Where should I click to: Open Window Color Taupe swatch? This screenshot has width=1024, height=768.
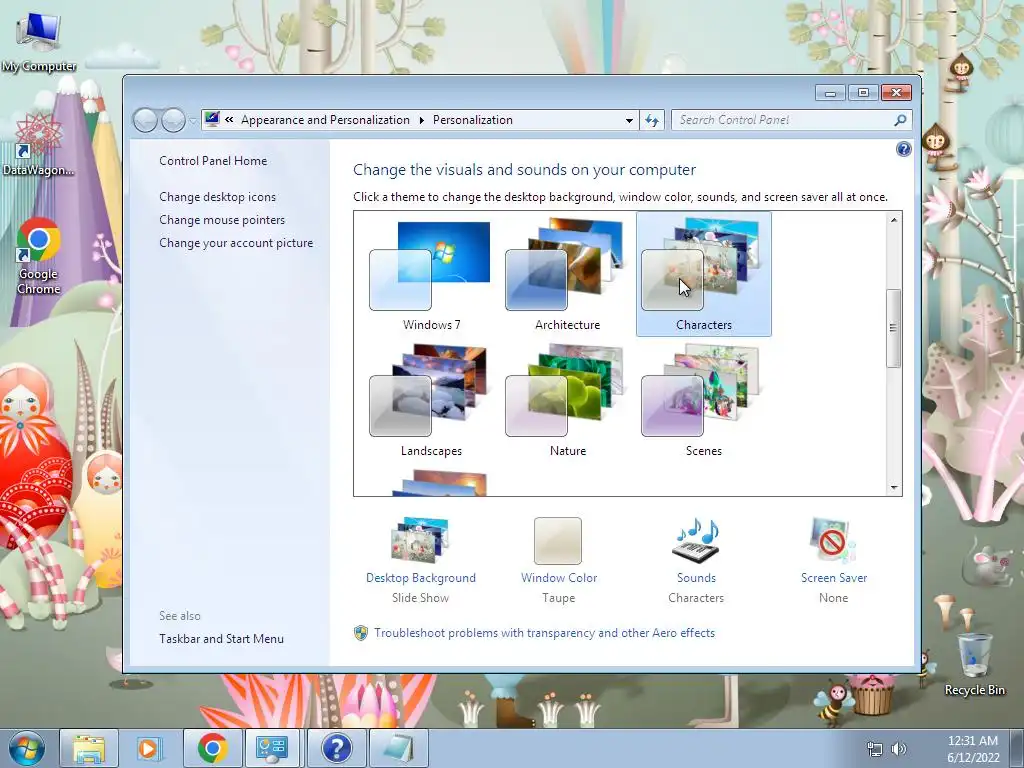pos(558,541)
